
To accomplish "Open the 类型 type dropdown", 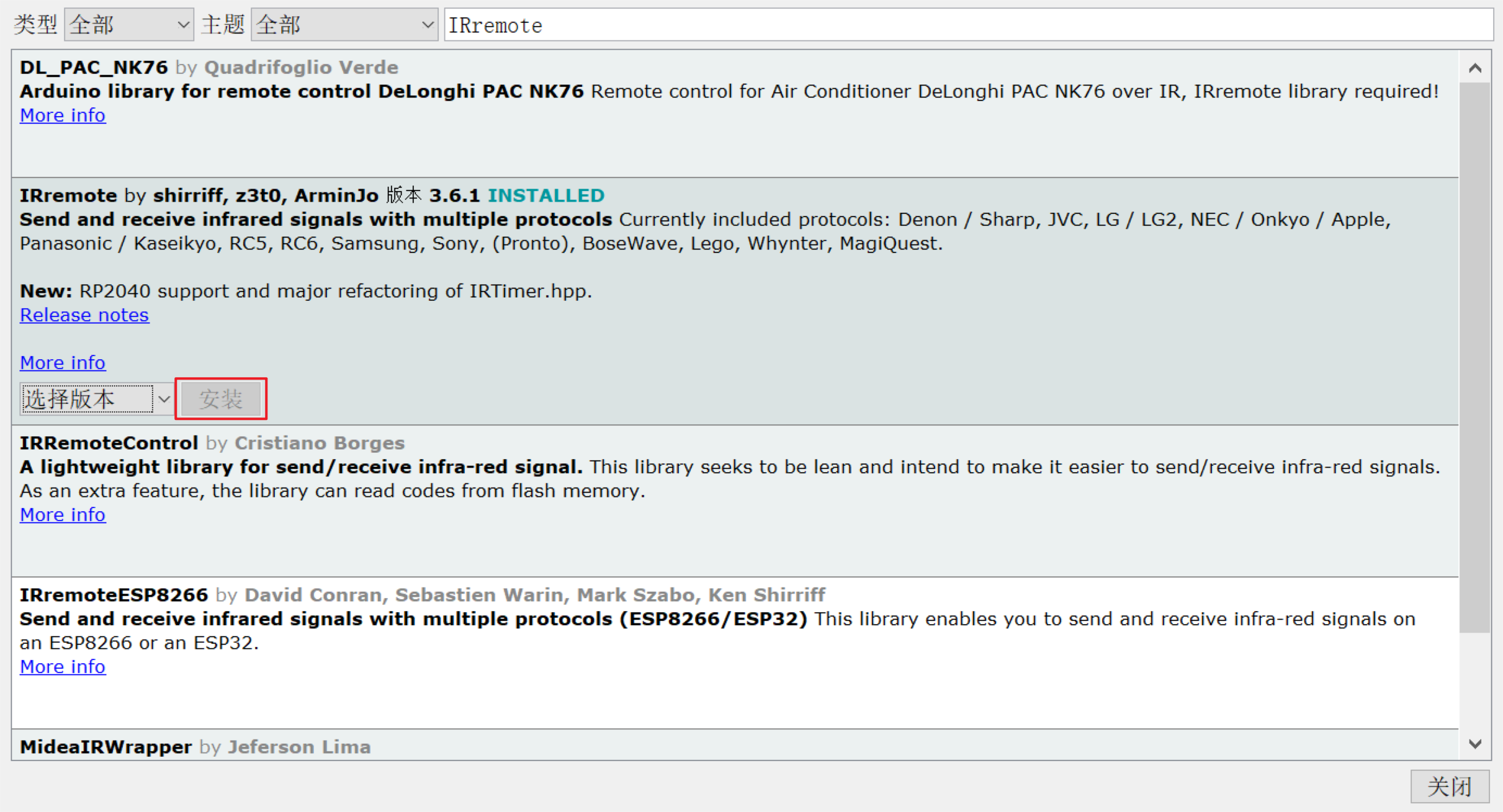I will click(x=128, y=25).
